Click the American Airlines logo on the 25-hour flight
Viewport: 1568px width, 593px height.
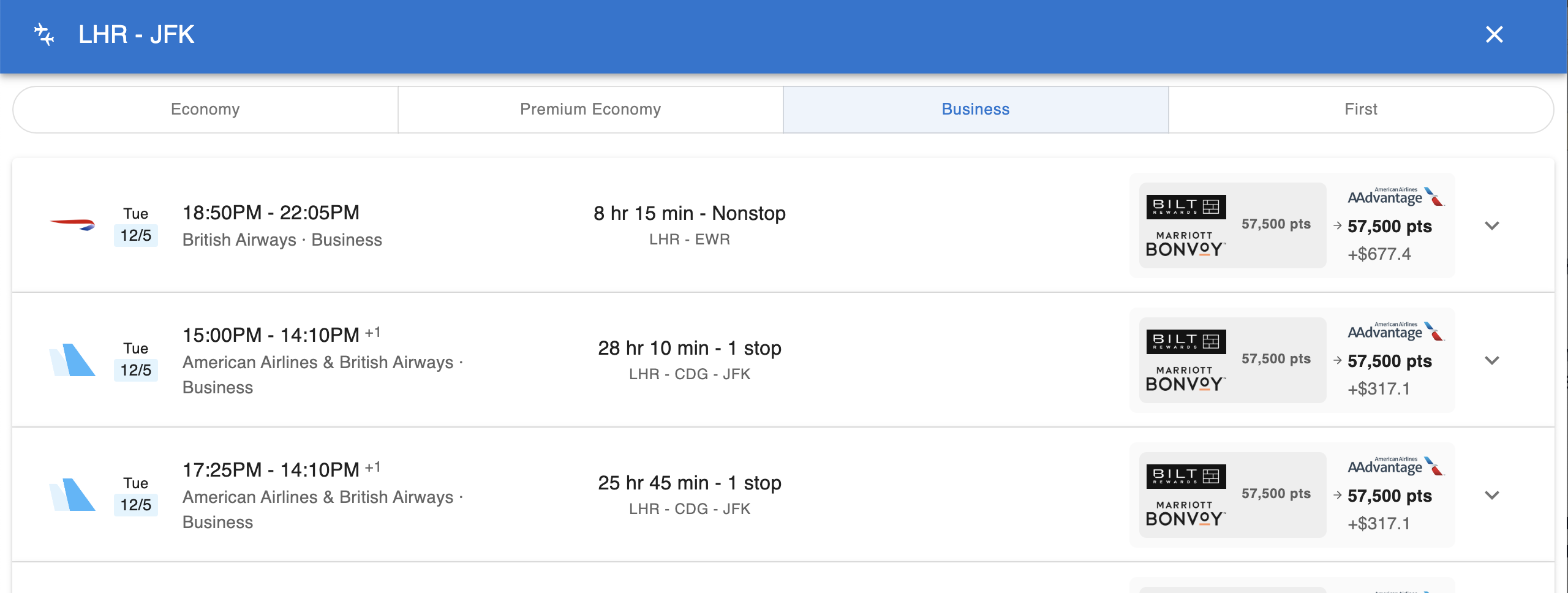click(73, 495)
